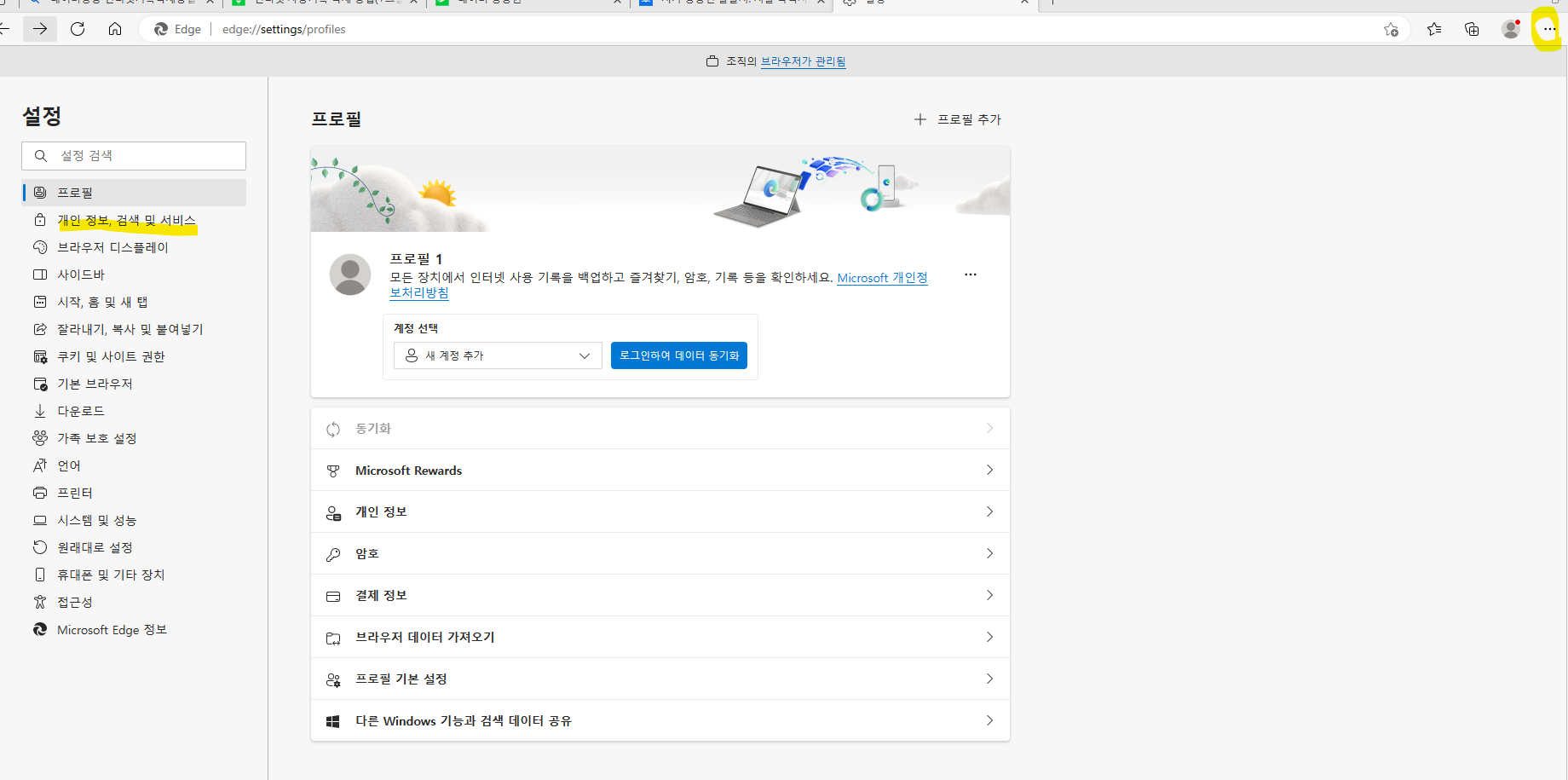Click the browser forward arrow button
Screen dimensions: 1568x780
[40, 29]
